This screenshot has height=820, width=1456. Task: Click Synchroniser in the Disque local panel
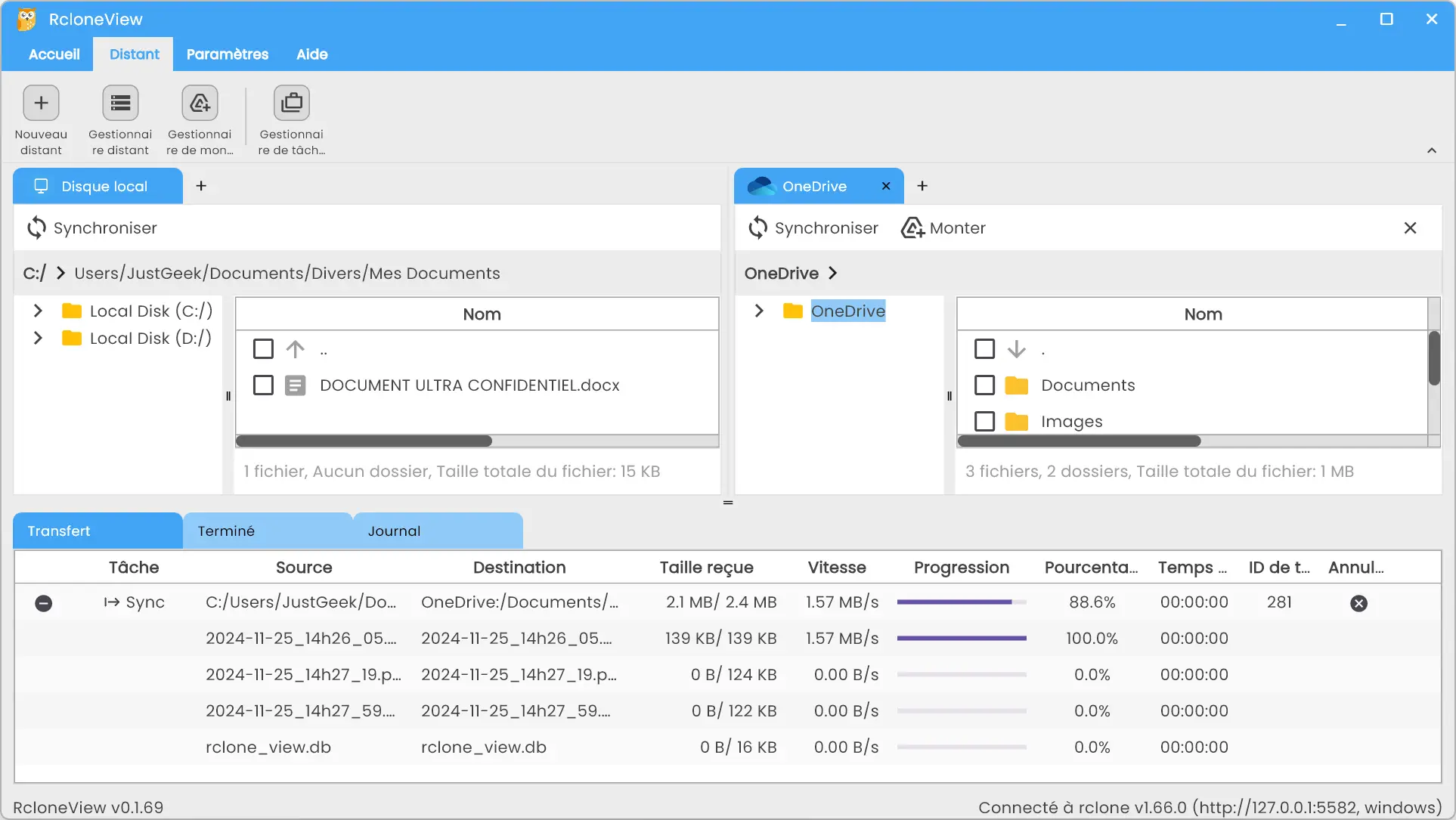pos(91,227)
